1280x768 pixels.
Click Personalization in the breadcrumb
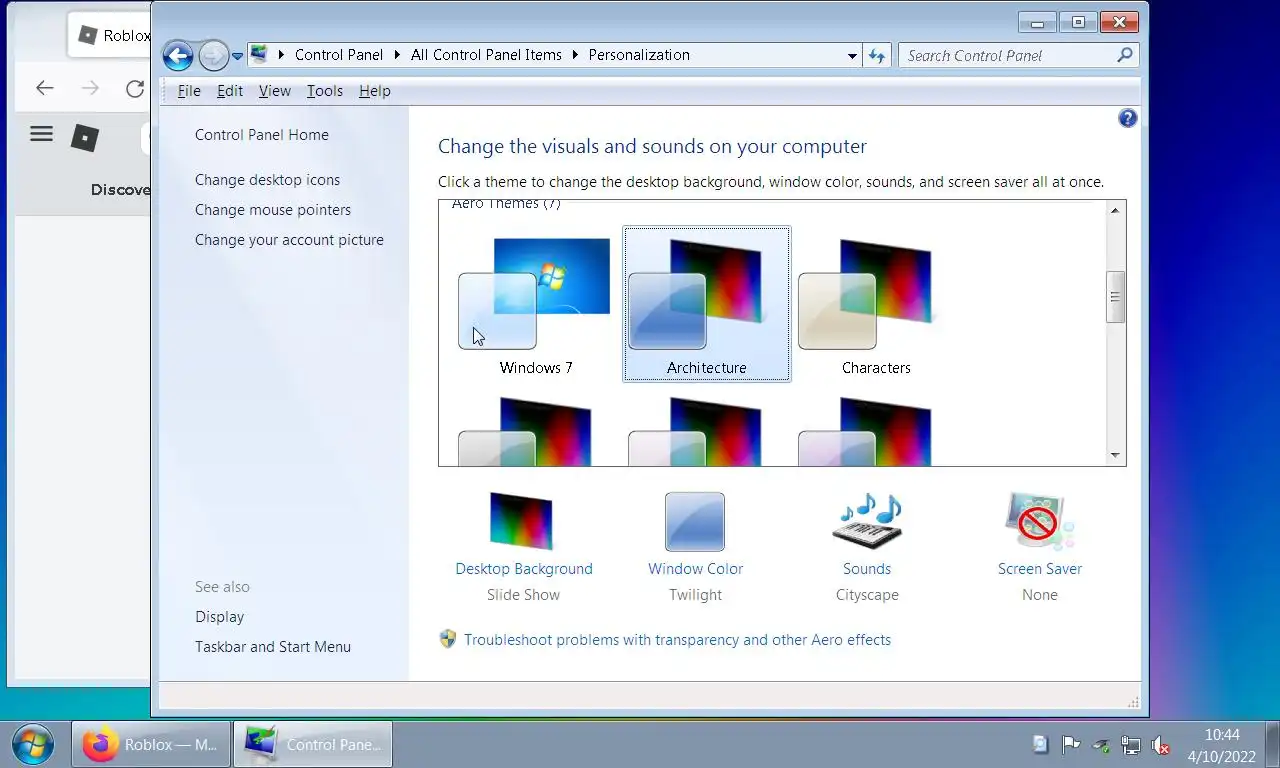(639, 55)
